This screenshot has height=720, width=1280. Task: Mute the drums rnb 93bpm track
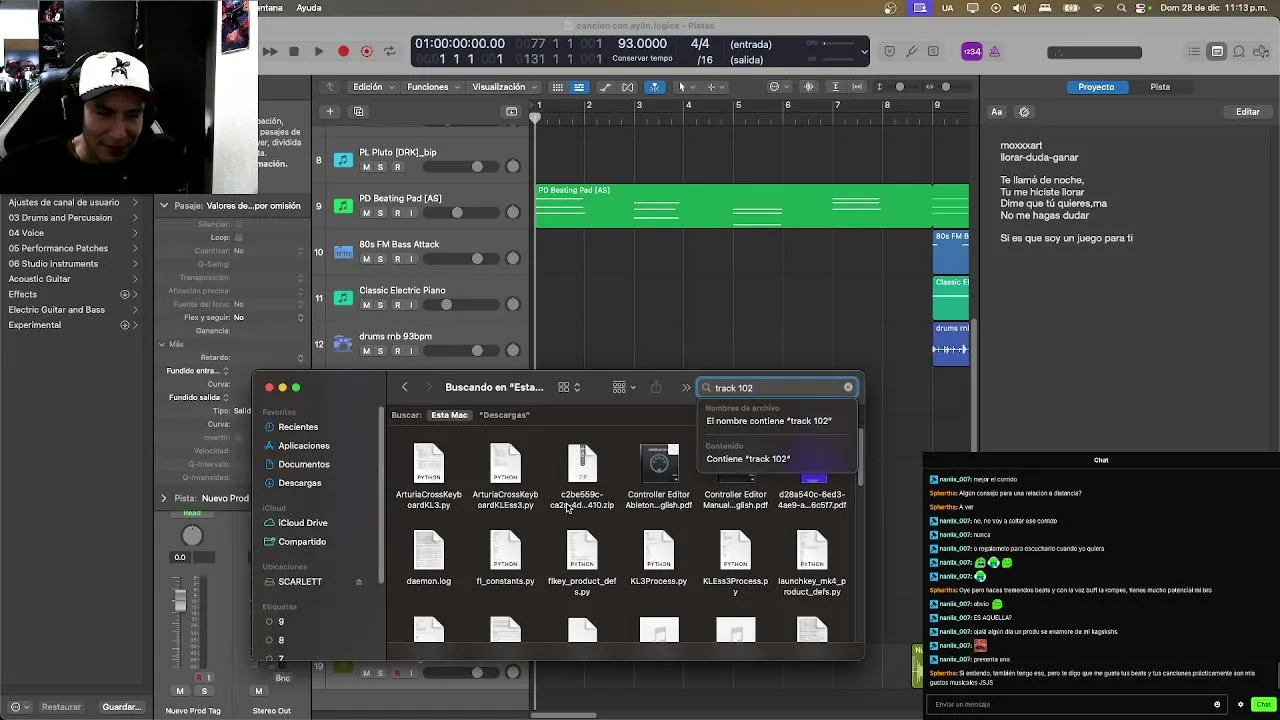pyautogui.click(x=366, y=351)
